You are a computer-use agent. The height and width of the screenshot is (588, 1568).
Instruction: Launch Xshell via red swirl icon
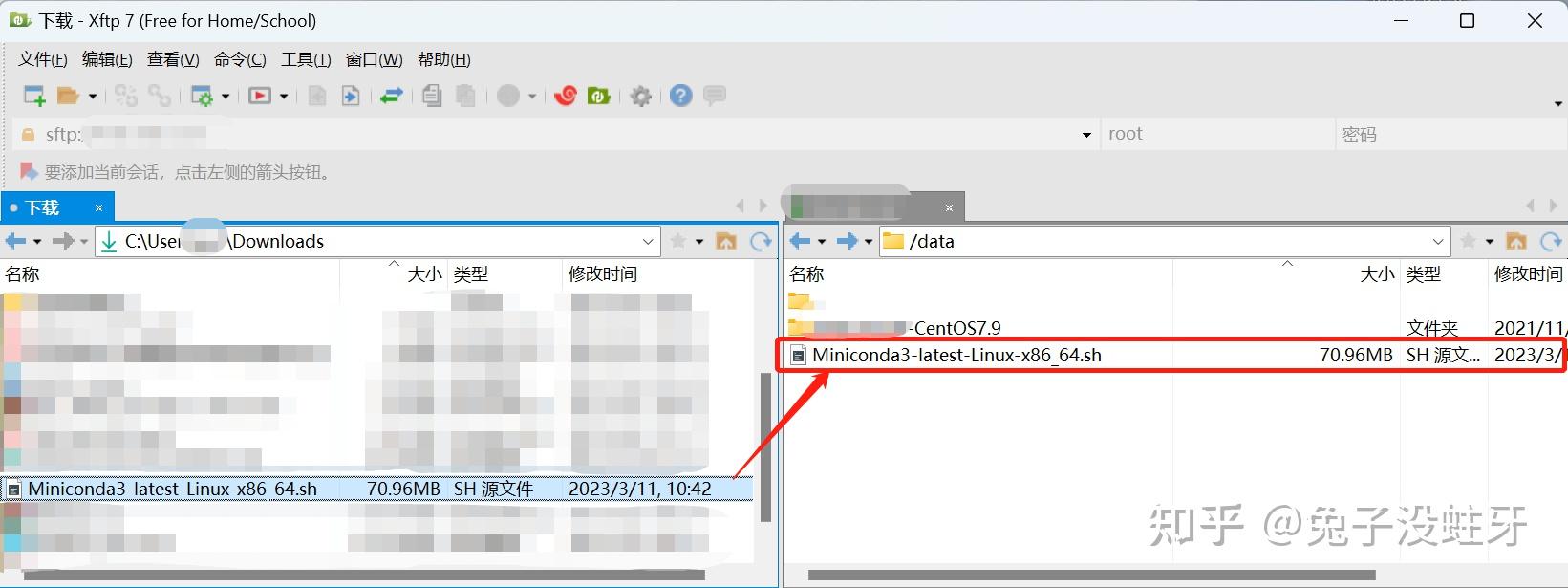[x=566, y=96]
